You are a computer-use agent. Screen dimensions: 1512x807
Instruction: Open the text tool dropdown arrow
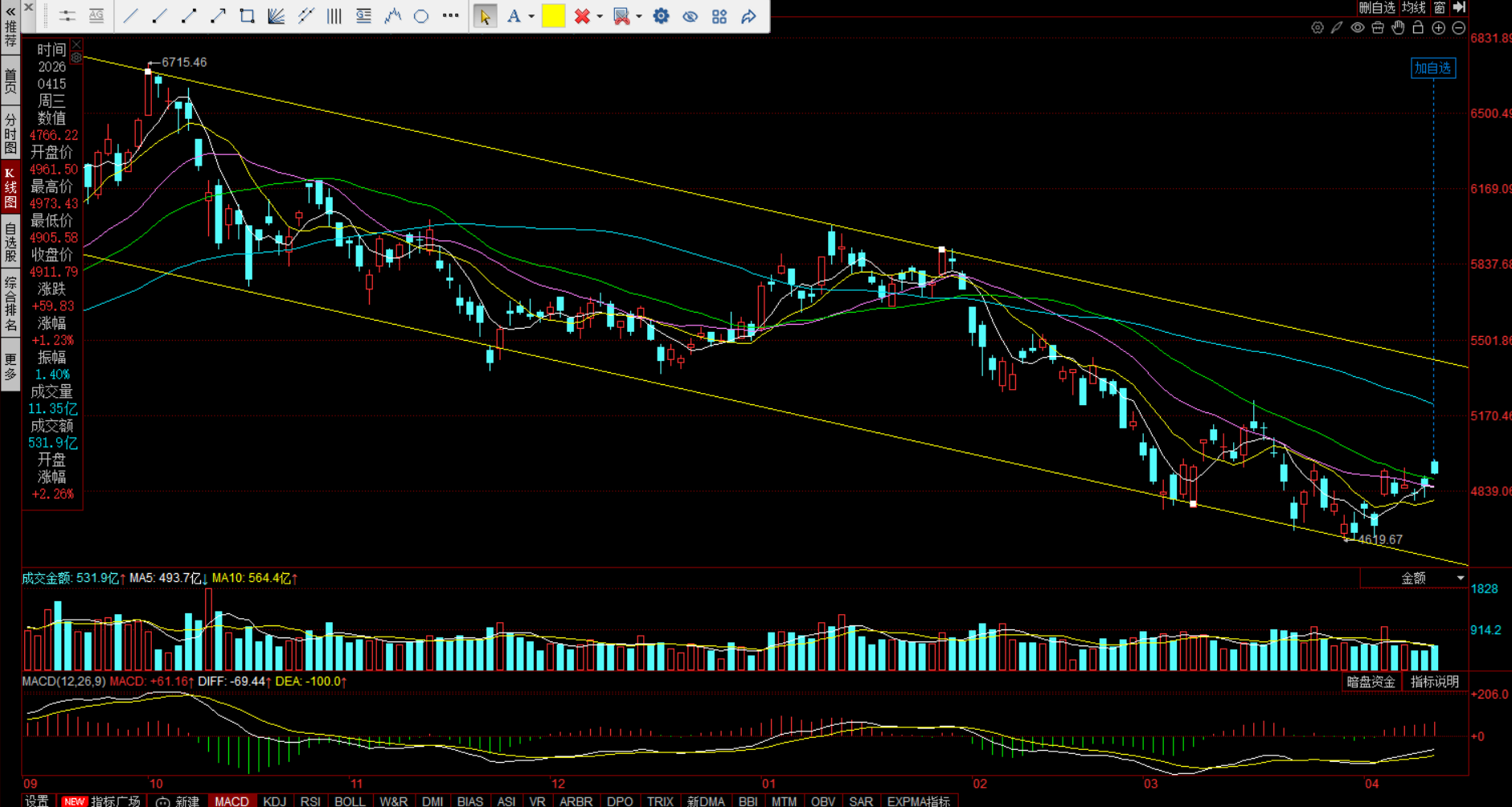coord(531,17)
